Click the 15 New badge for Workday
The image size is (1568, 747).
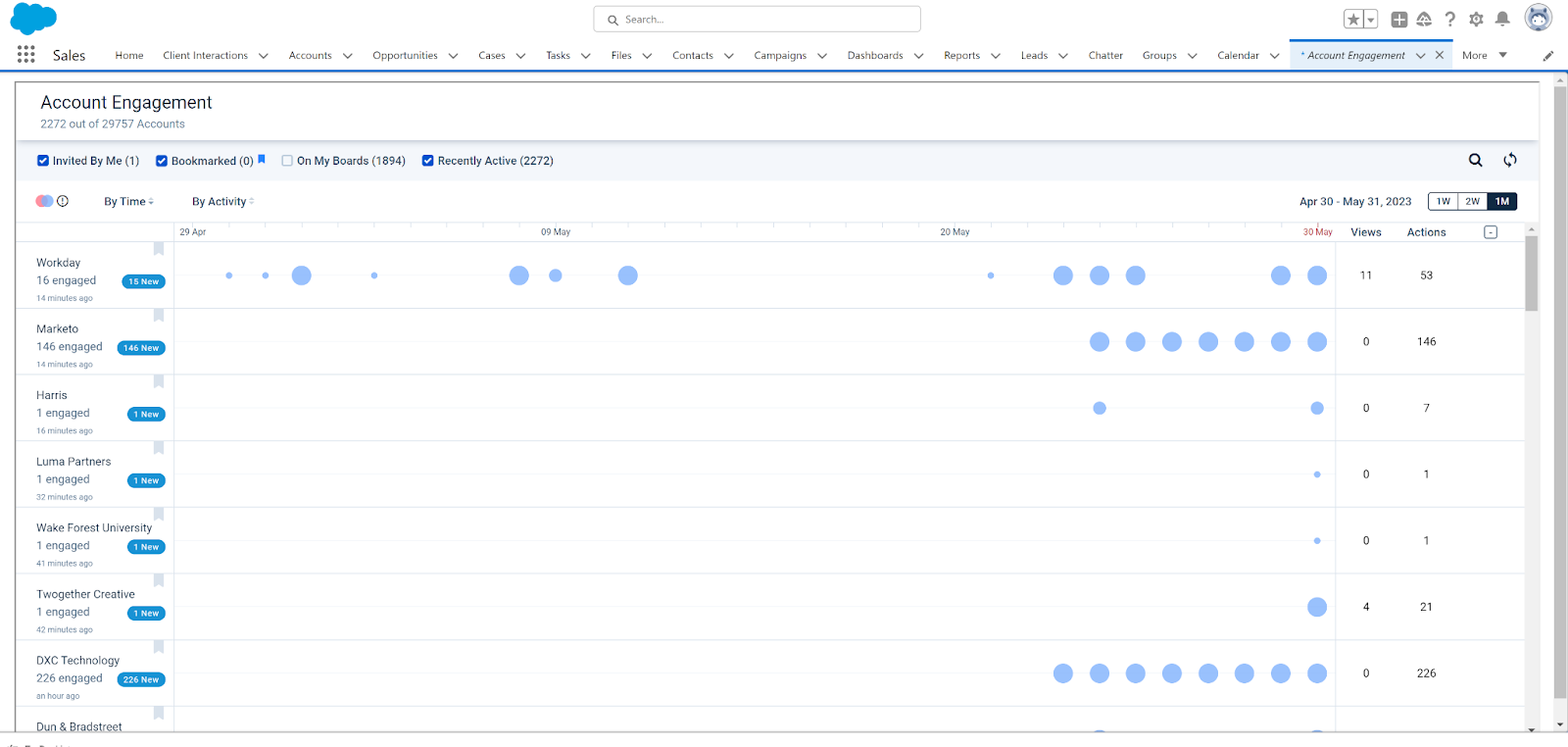coord(144,281)
